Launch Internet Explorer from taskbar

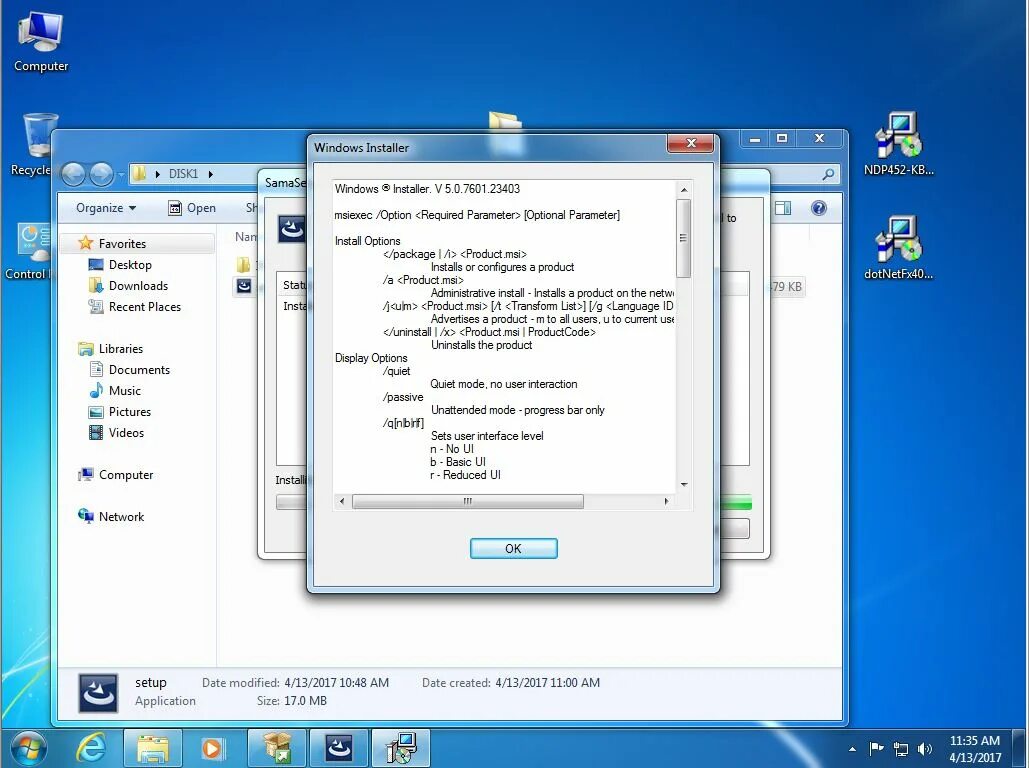(91, 748)
